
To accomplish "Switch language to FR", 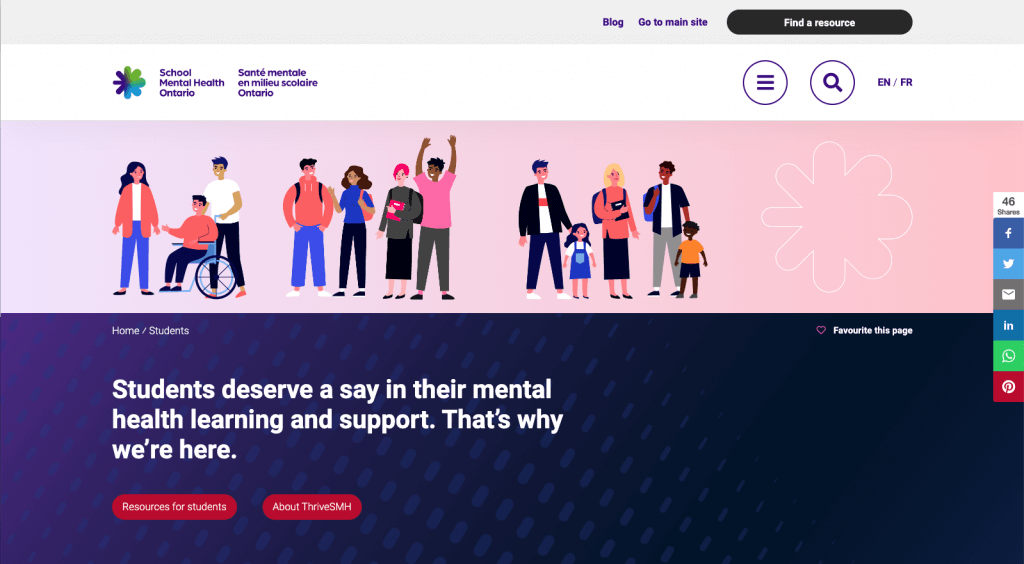I will 906,82.
